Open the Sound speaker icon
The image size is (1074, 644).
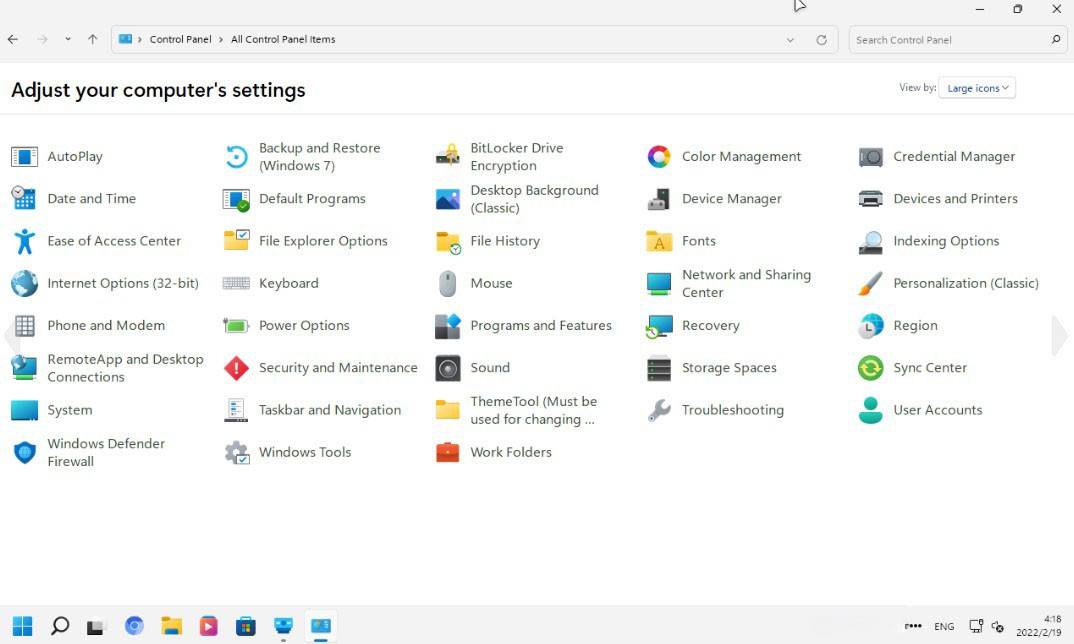pos(448,369)
